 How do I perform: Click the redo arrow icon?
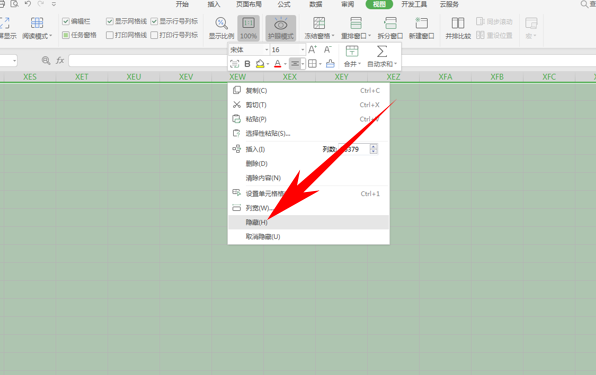(41, 4)
